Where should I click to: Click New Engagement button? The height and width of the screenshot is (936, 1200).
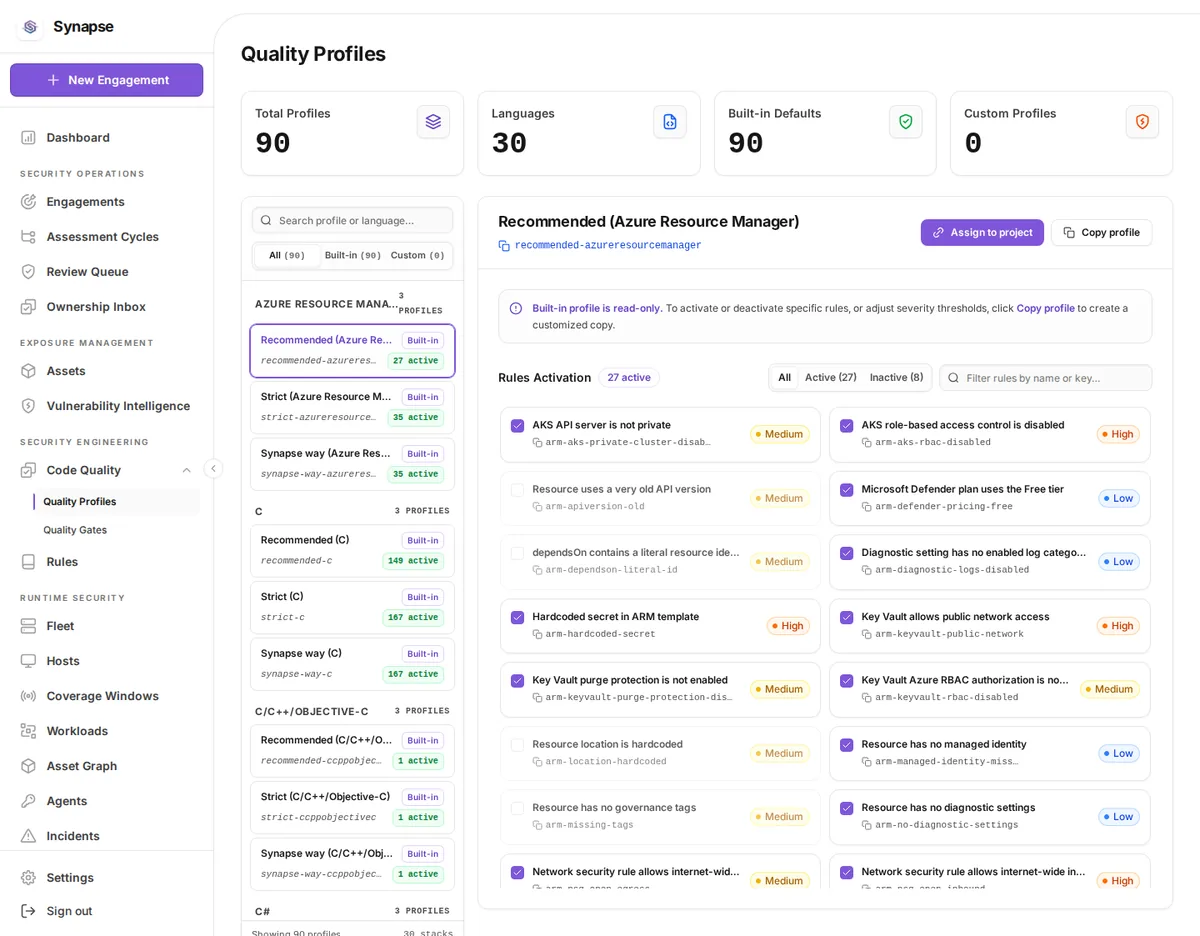106,80
